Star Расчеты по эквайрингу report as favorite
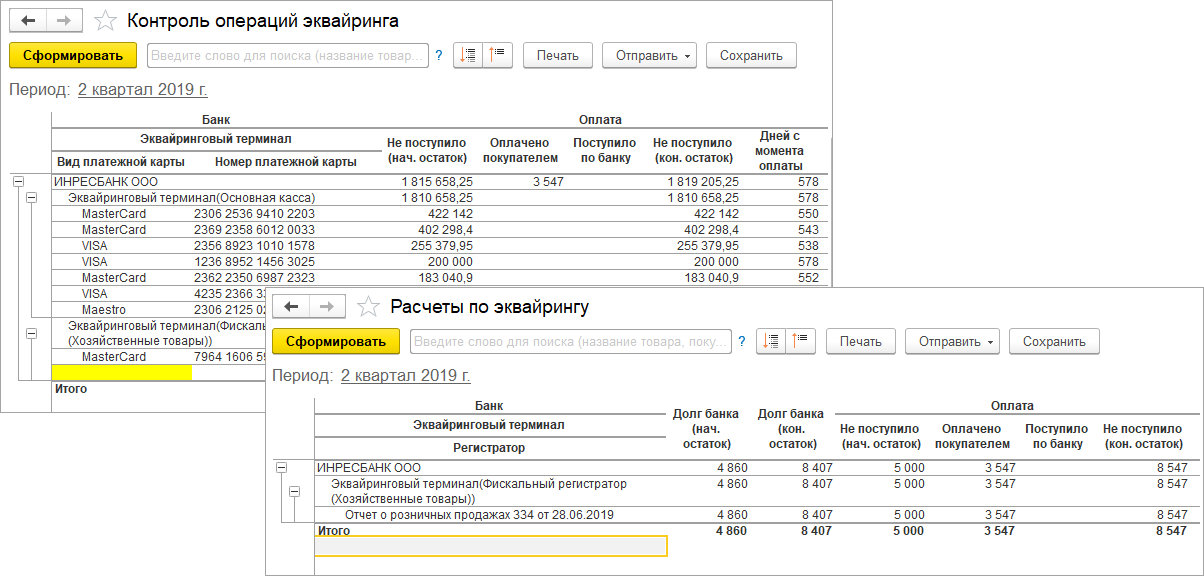The width and height of the screenshot is (1204, 576). 368,307
